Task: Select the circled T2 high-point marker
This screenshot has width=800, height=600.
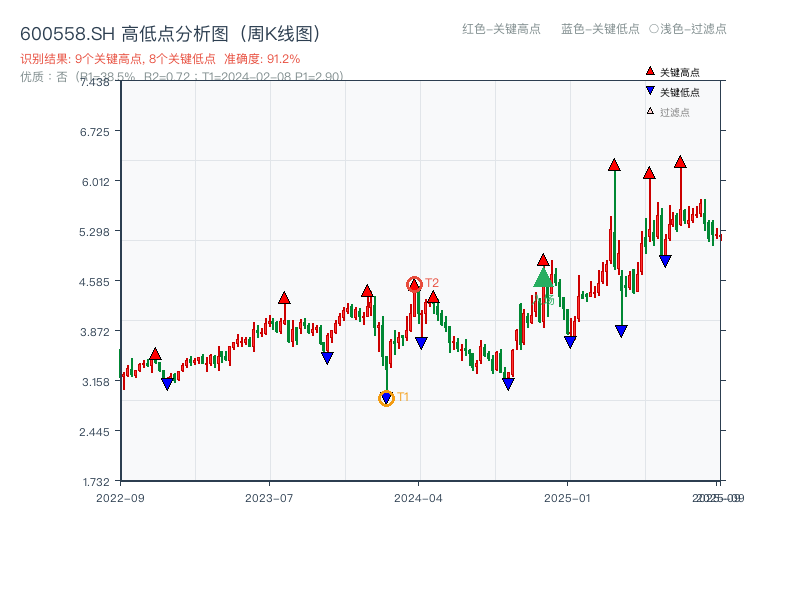Action: point(413,283)
